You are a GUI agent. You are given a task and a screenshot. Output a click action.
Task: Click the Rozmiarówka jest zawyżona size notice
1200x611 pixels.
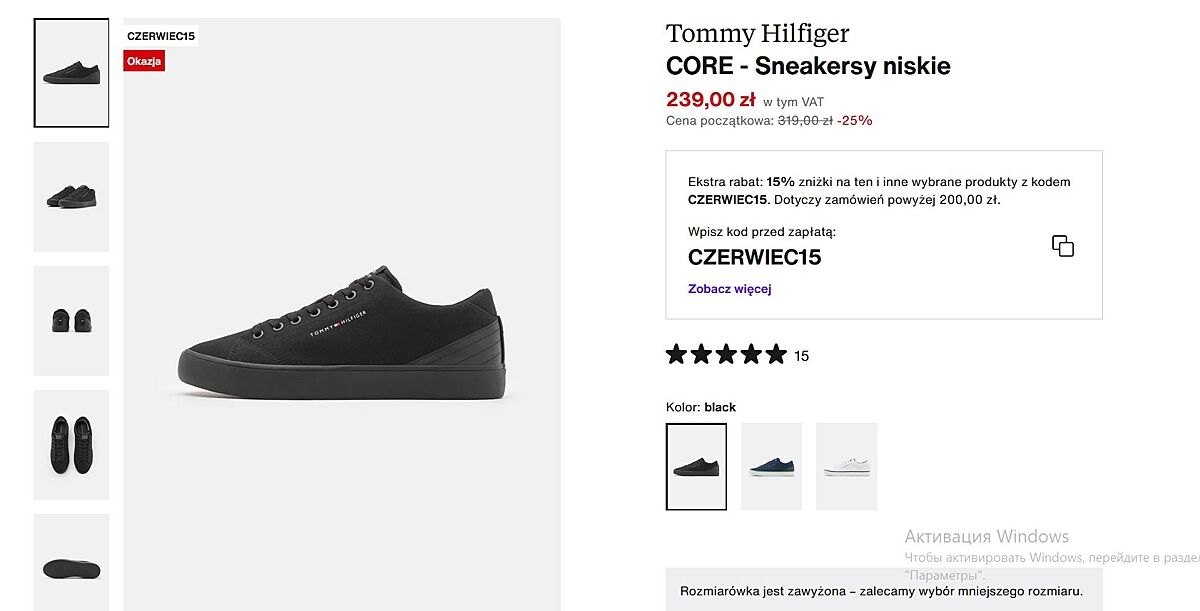click(x=881, y=590)
